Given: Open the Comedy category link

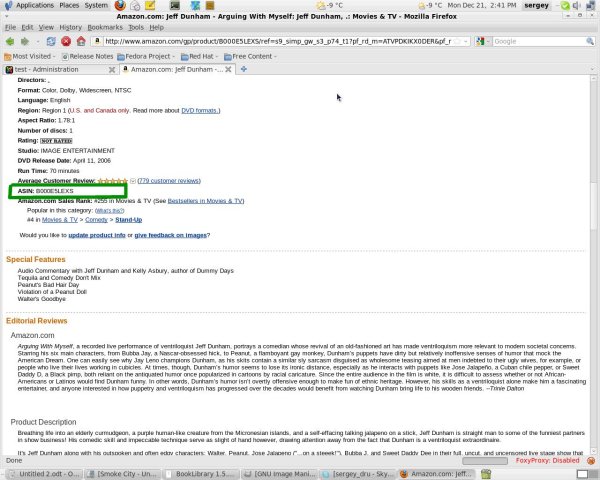Looking at the screenshot, I should [96, 220].
